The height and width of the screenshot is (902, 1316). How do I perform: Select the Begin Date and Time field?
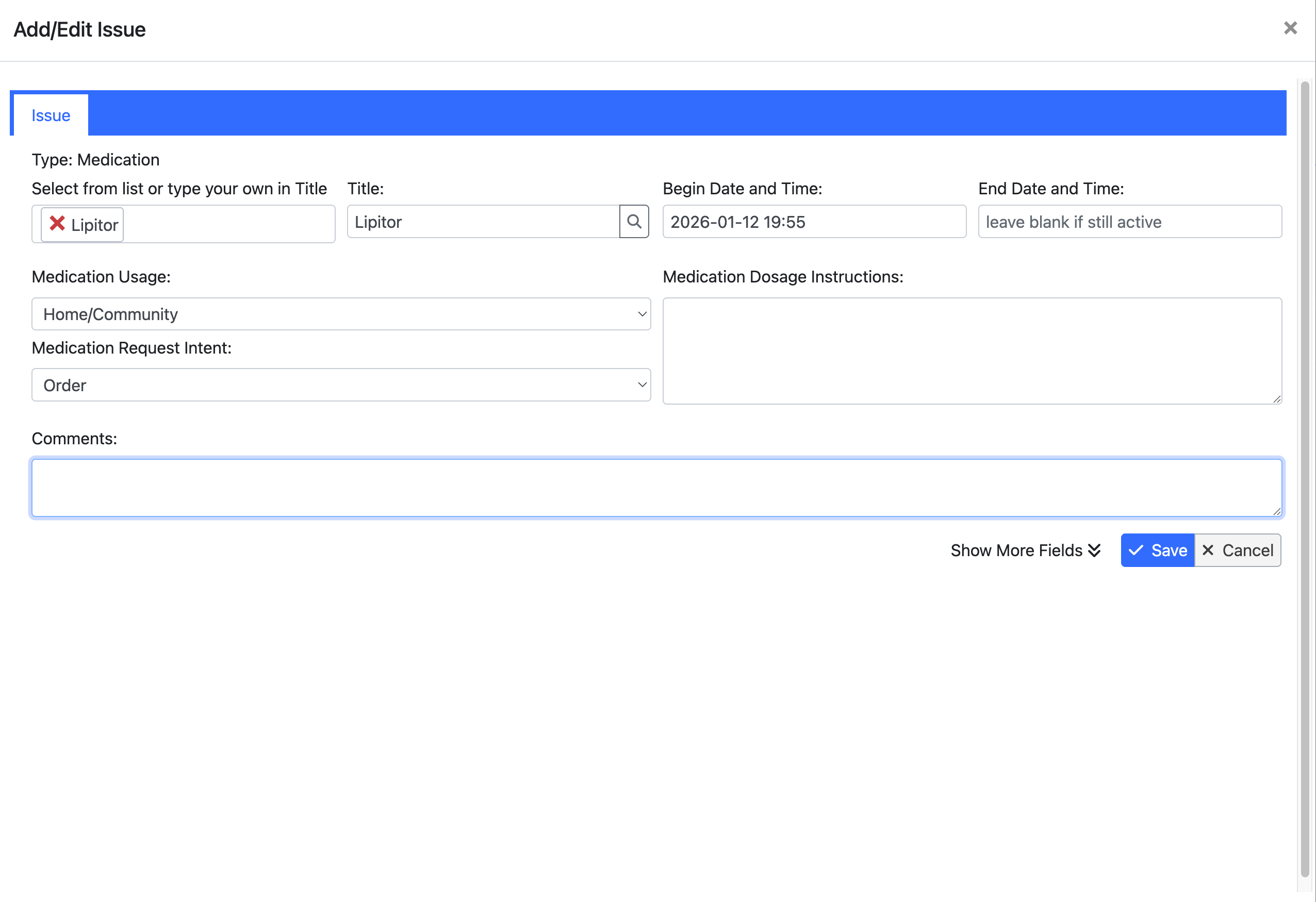click(814, 221)
